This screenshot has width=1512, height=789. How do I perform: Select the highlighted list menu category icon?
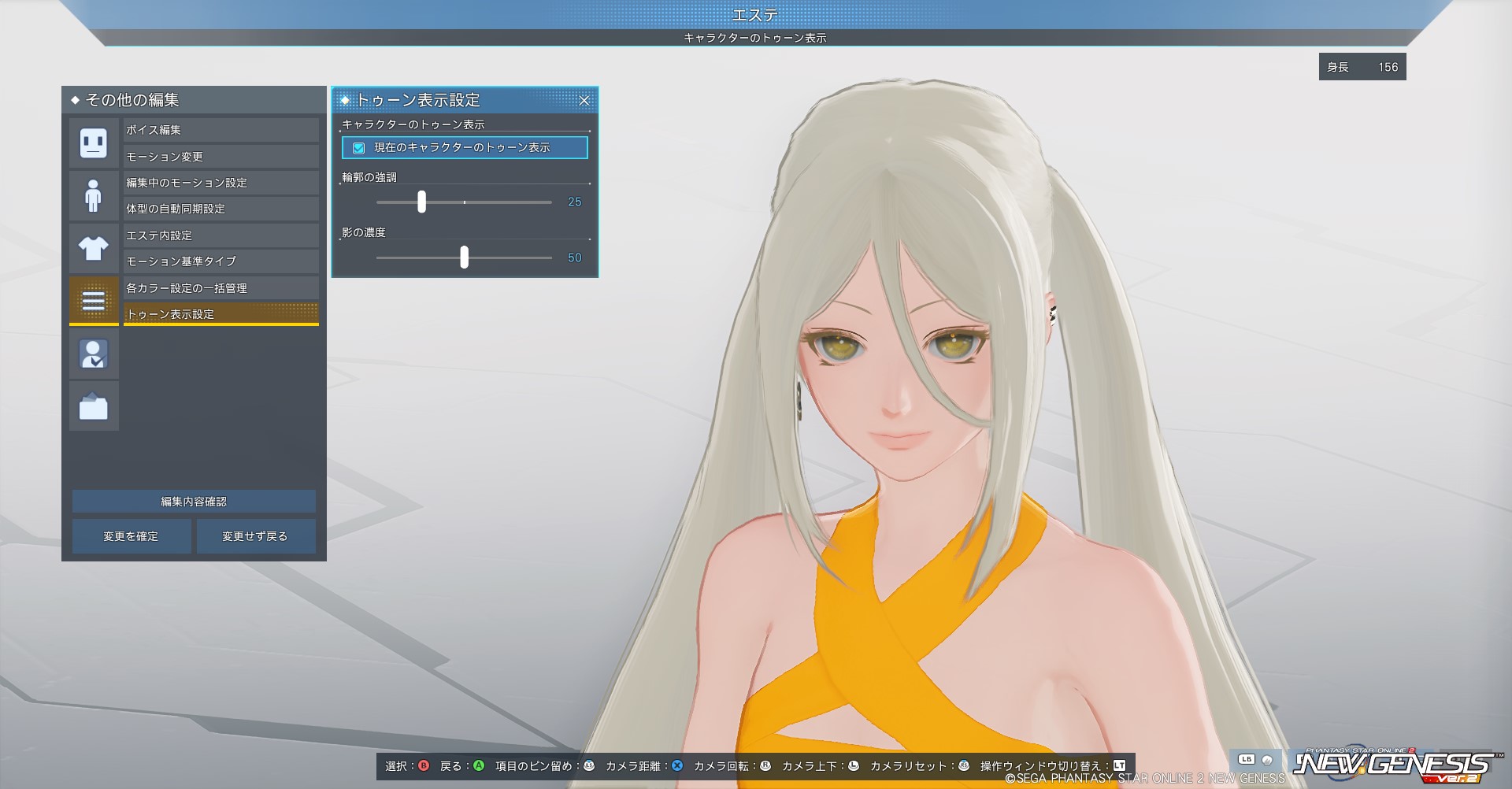coord(94,301)
